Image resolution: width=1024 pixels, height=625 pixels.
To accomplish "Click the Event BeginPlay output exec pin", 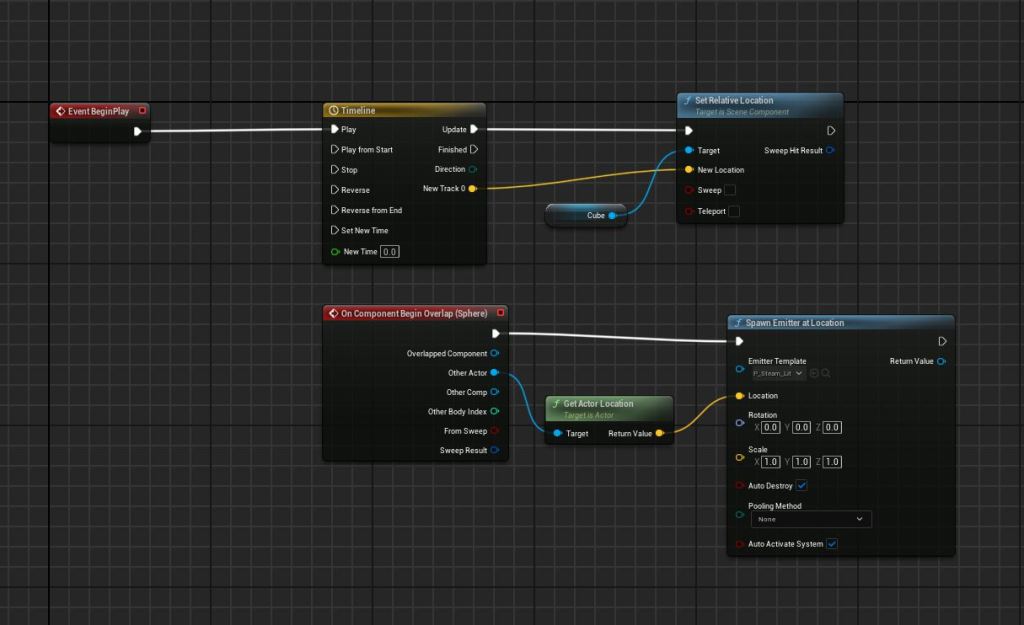I will (138, 131).
